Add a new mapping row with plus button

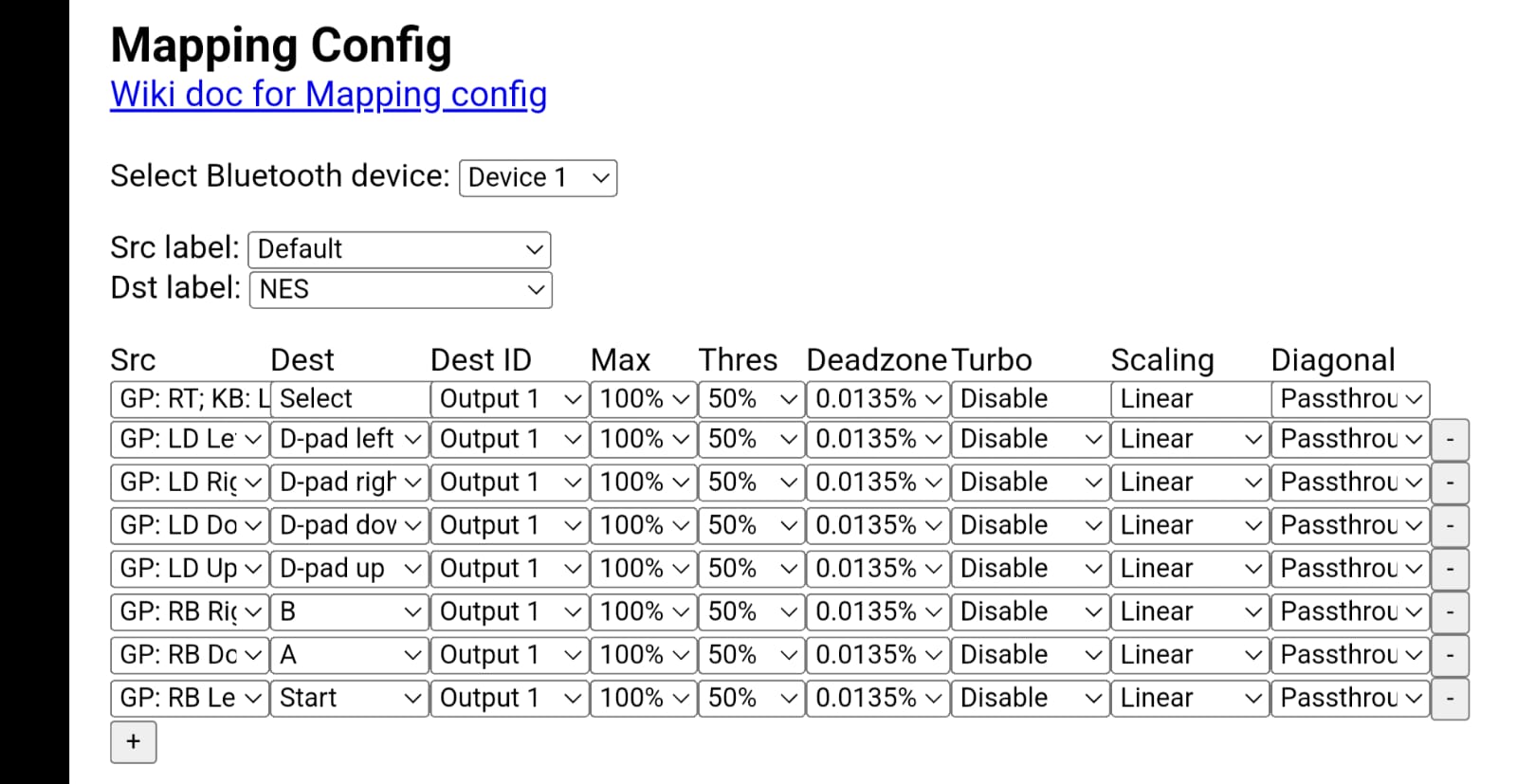[x=133, y=741]
